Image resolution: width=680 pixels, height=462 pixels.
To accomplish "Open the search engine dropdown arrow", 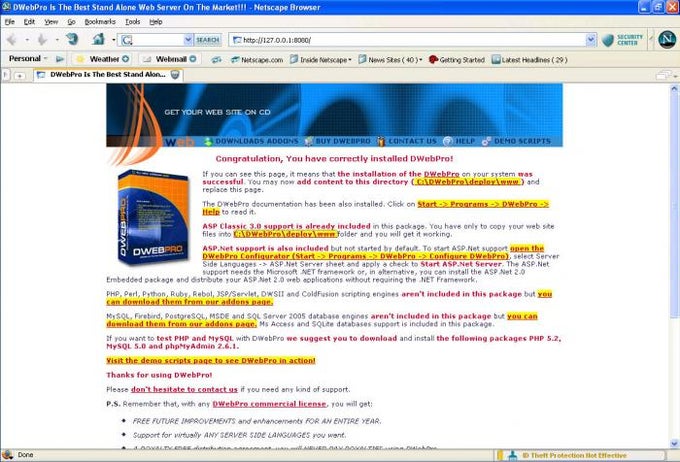I will [188, 40].
